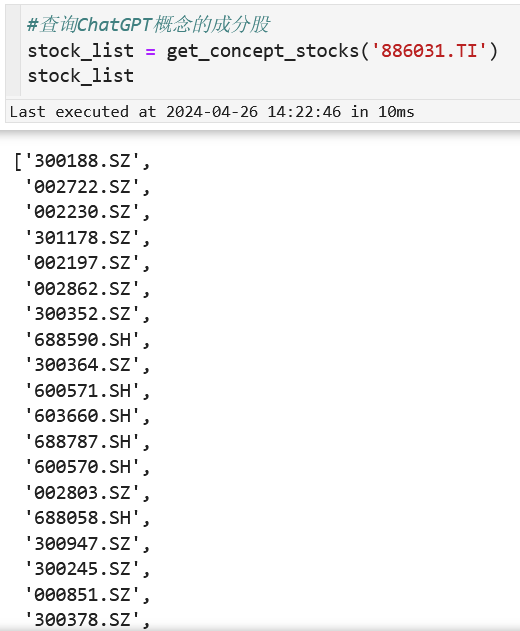Click output entry '000851.SZ'
This screenshot has width=520, height=631.
click(x=82, y=594)
